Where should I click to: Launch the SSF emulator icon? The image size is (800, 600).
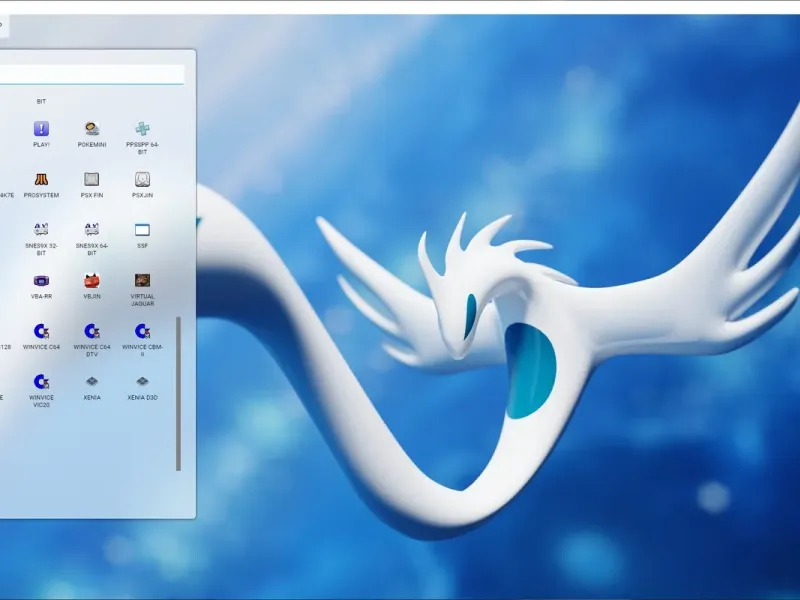click(x=142, y=230)
